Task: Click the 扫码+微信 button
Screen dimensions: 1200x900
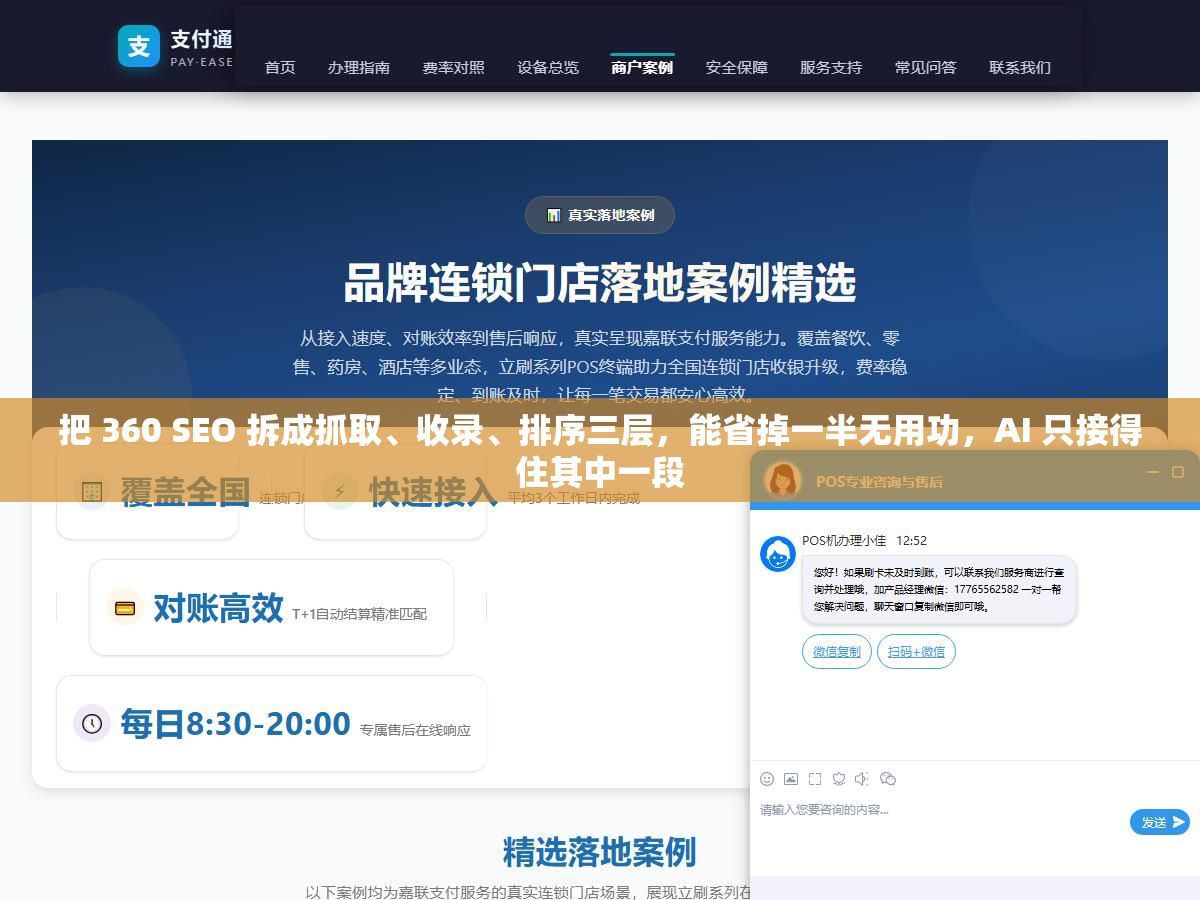Action: pos(916,652)
